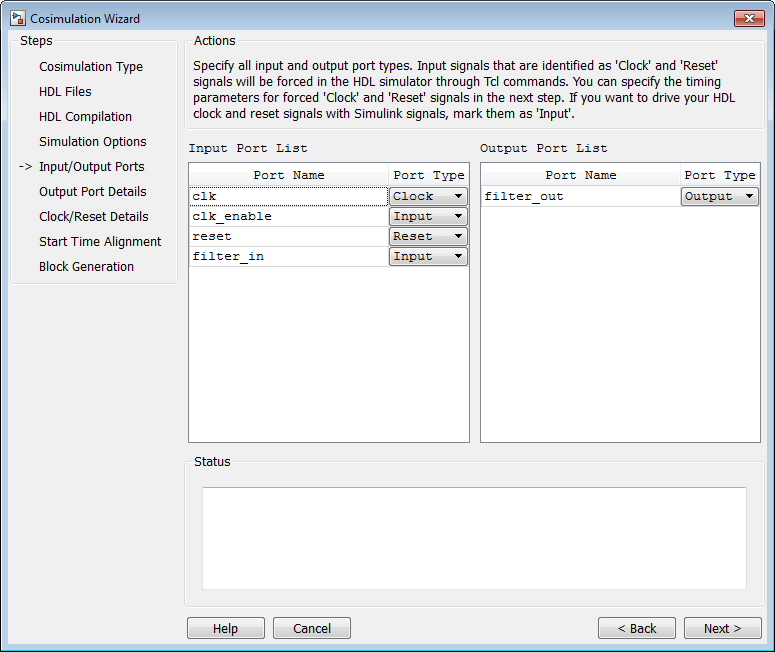Select the Input/Output Ports step

[92, 167]
